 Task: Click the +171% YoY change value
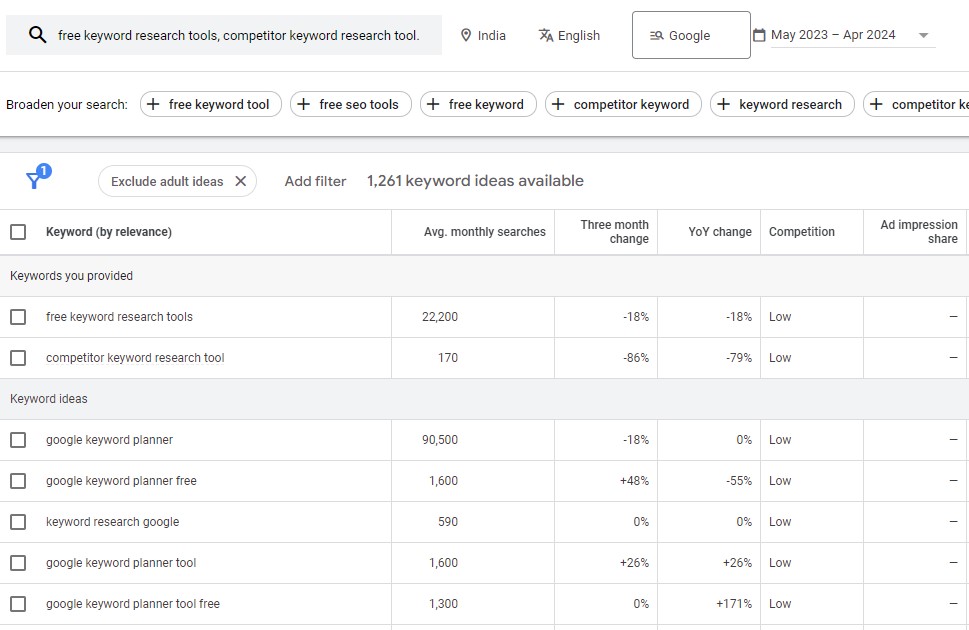[x=734, y=604]
